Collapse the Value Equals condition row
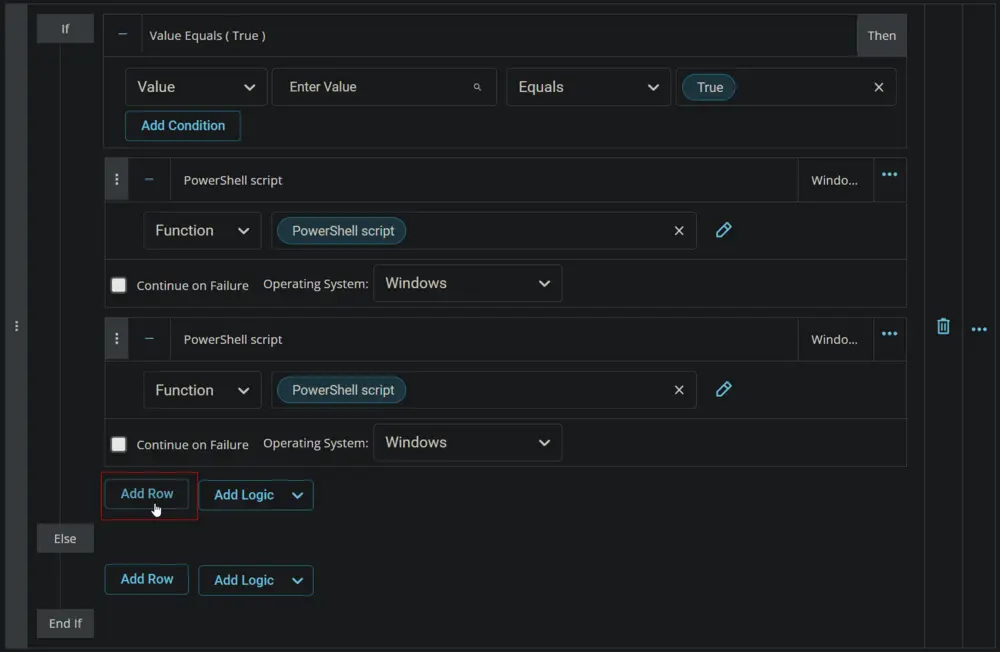Screen dimensions: 1000x652 [x=122, y=34]
